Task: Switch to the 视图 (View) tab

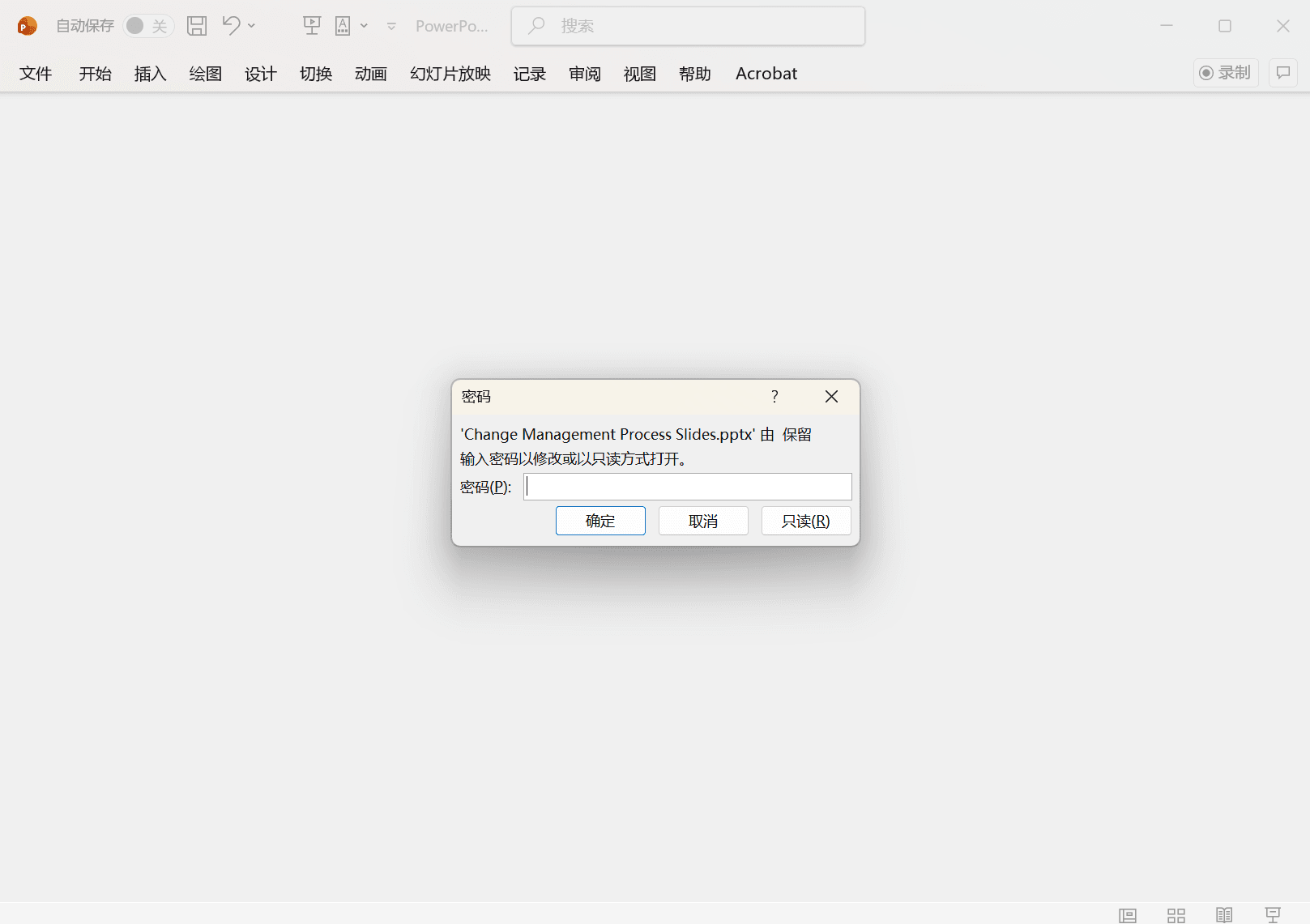Action: 640,74
